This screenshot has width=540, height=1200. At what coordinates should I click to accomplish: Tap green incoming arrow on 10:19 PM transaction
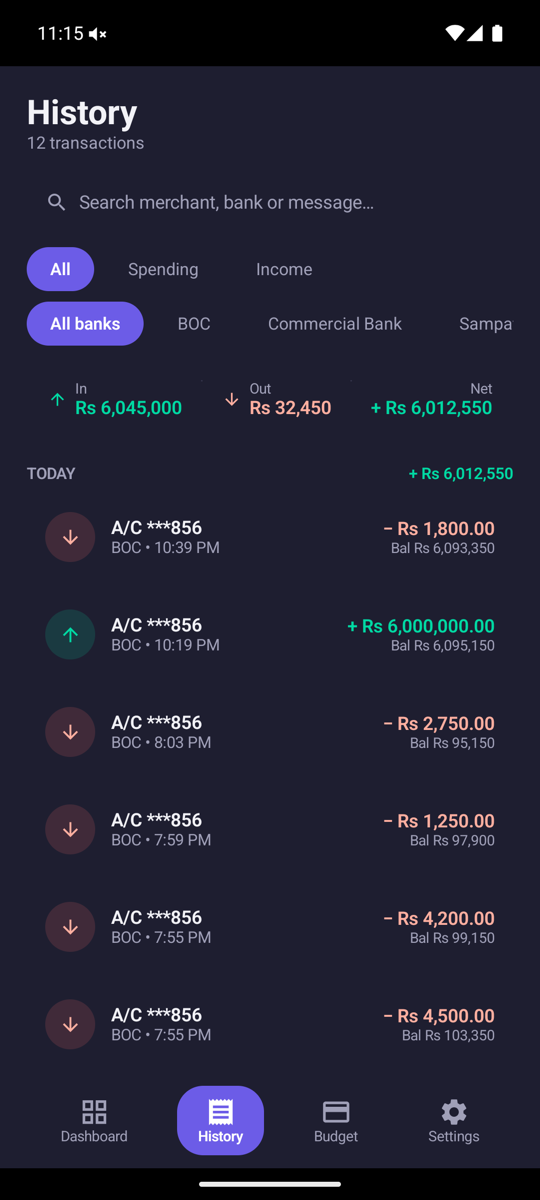70,634
